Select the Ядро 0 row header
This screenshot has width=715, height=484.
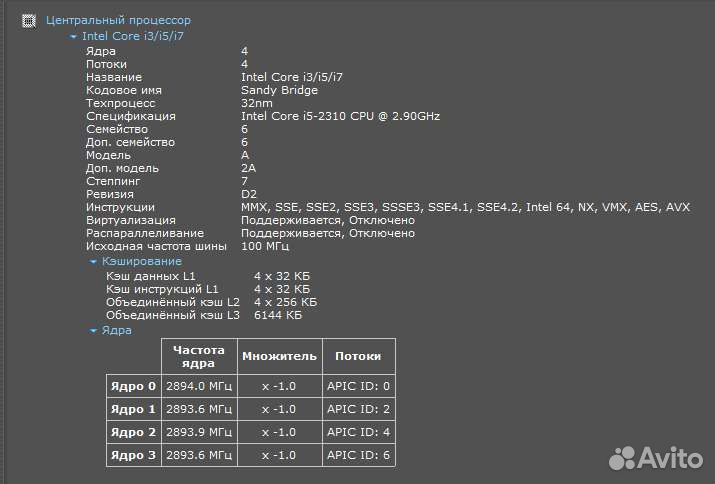click(134, 386)
